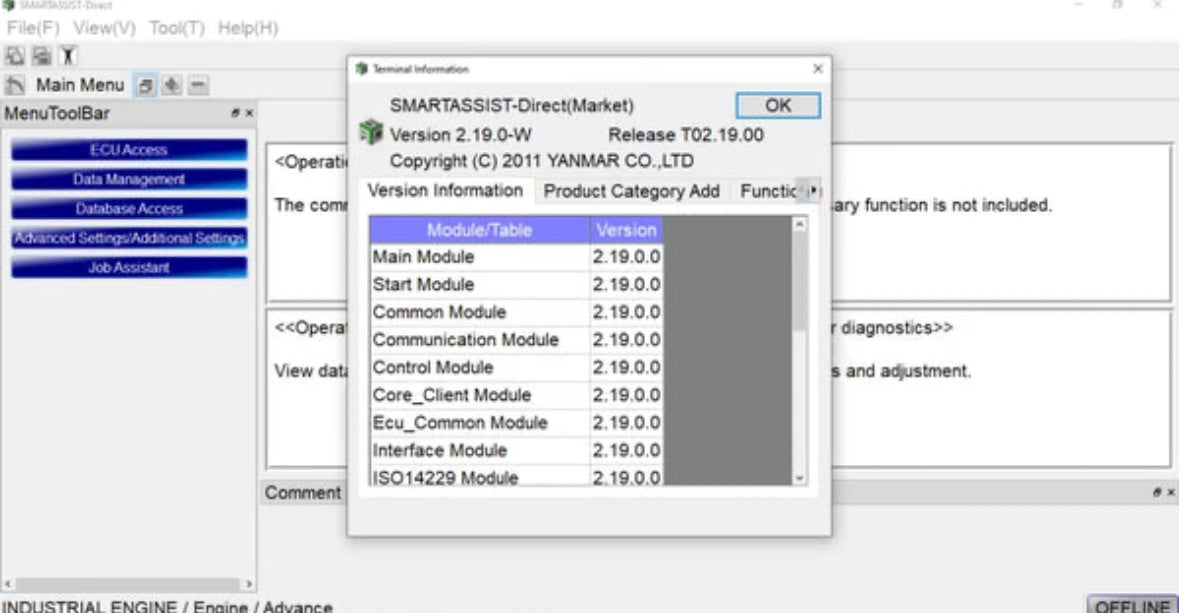Click the minus icon after Main Menu
The image size is (1179, 613).
coord(197,85)
